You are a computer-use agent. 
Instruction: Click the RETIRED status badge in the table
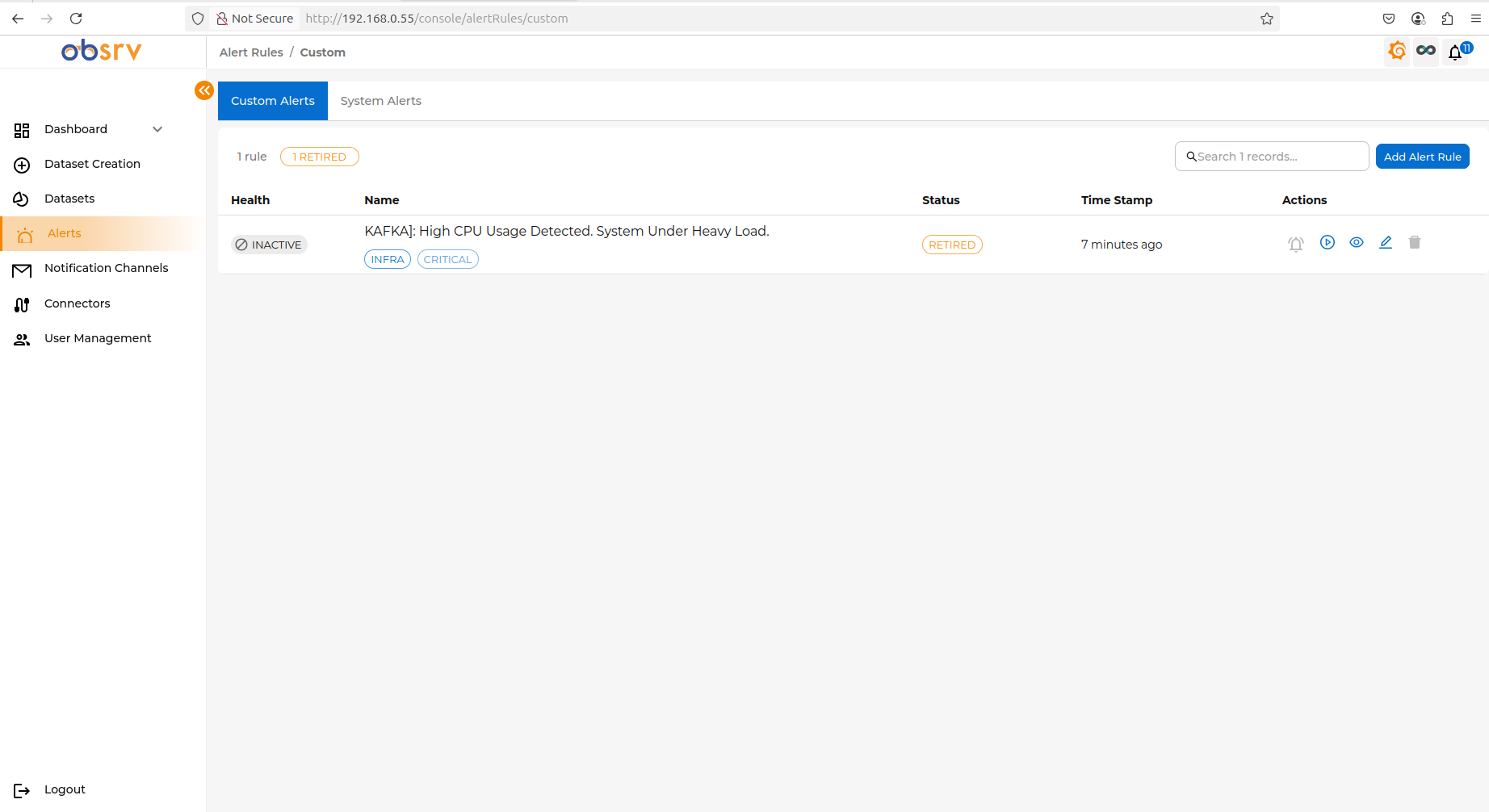(x=952, y=245)
